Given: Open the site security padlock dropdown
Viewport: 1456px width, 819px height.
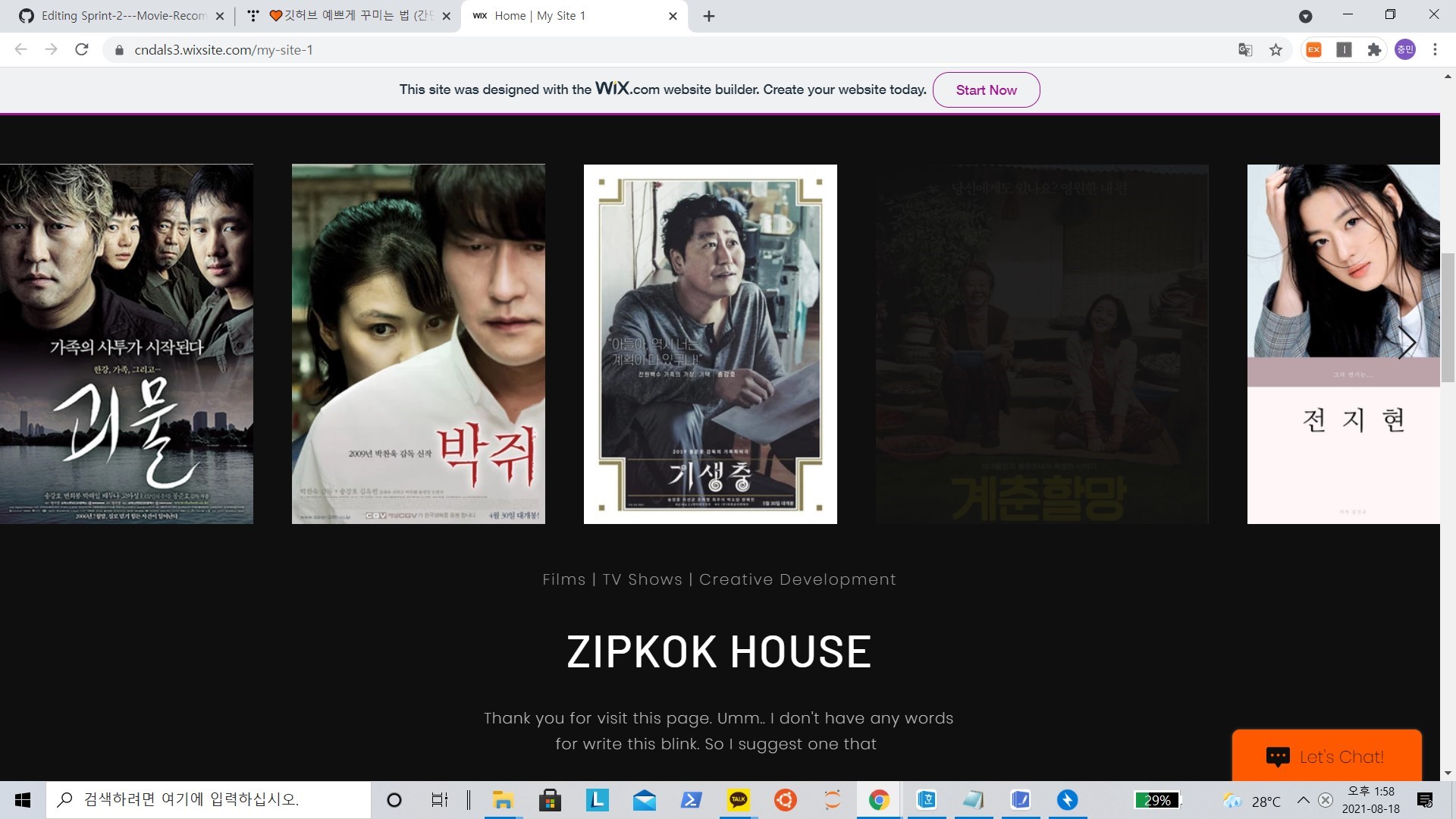Looking at the screenshot, I should (119, 49).
